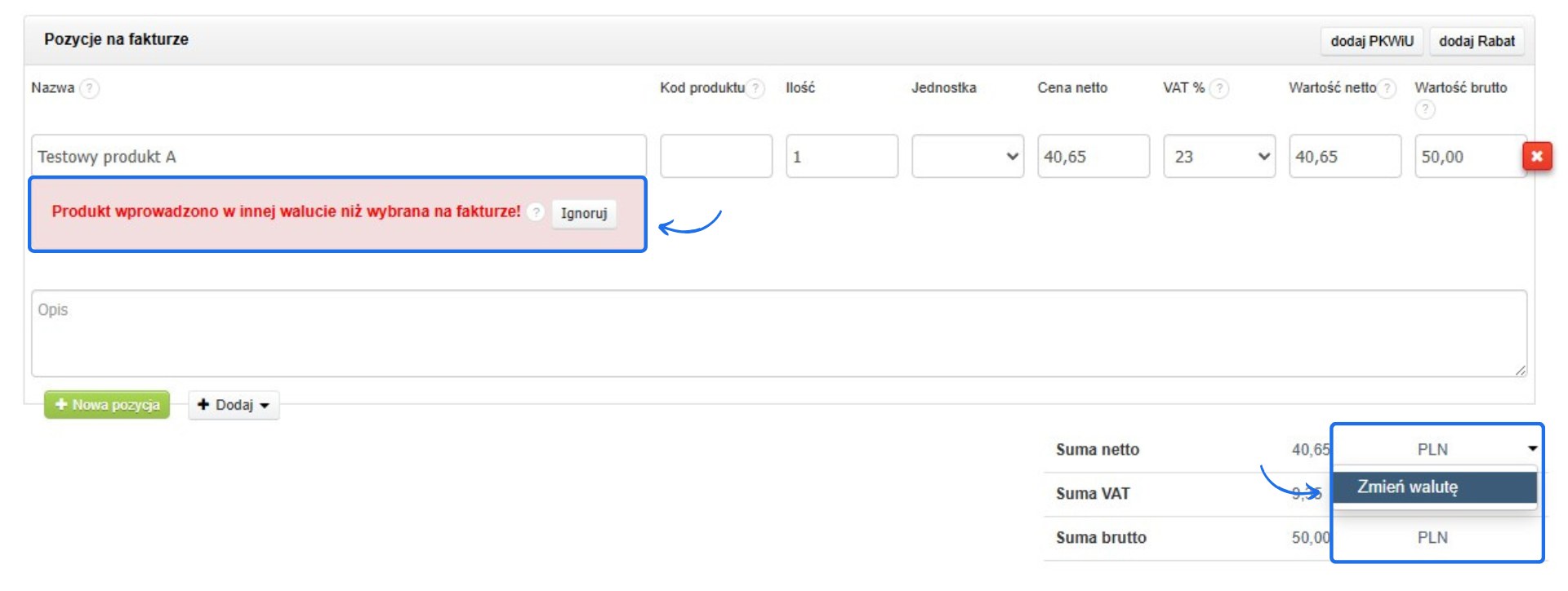Image resolution: width=1568 pixels, height=591 pixels.
Task: Open the PLN currency dropdown
Action: [x=1437, y=449]
